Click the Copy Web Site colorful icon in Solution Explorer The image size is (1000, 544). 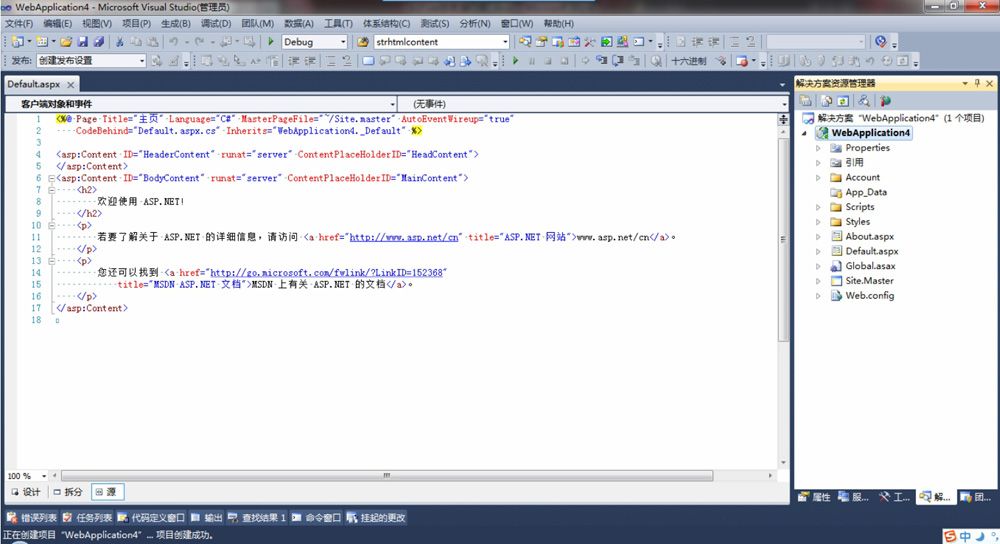[x=885, y=101]
